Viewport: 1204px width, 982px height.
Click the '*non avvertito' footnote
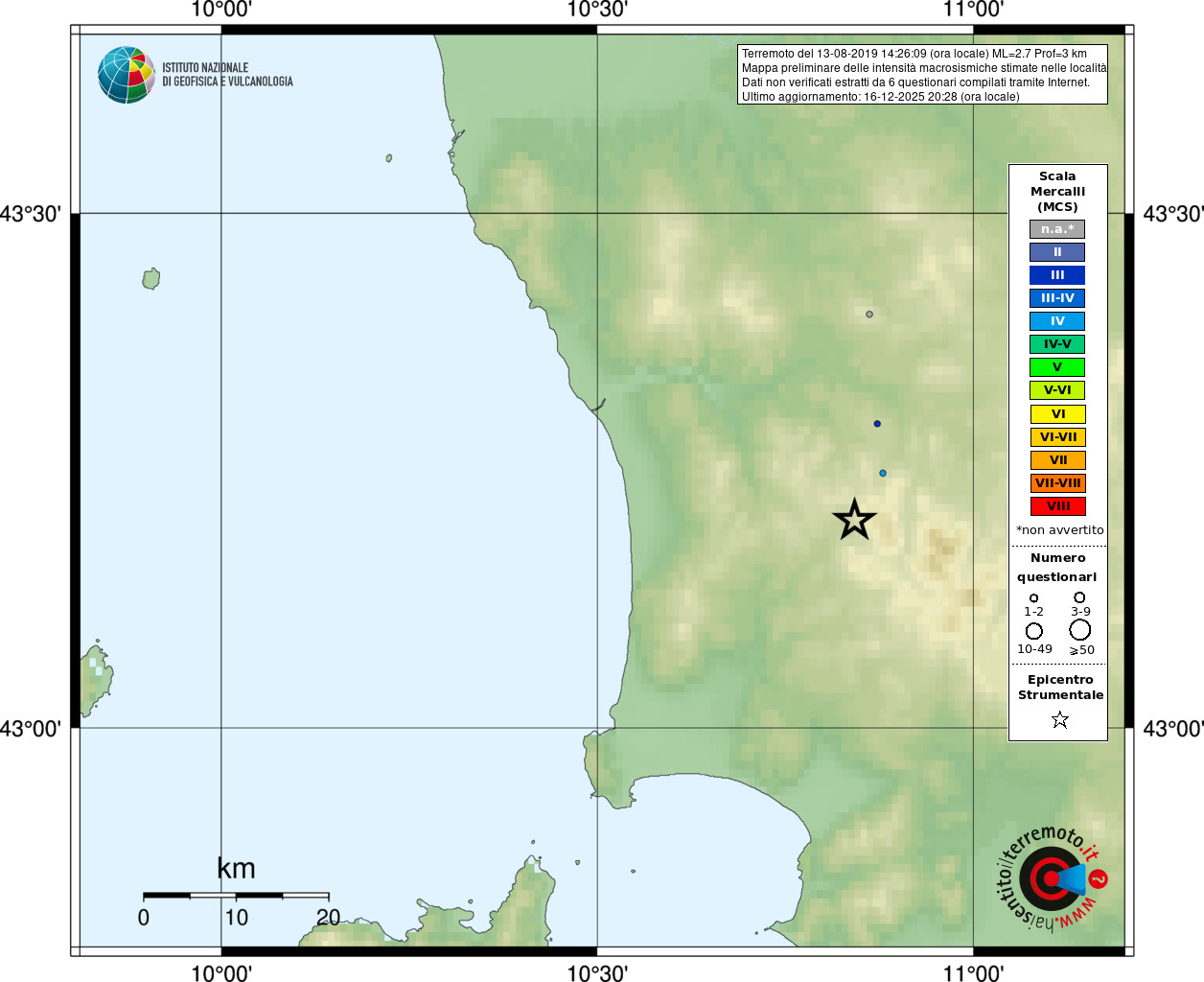(1059, 530)
